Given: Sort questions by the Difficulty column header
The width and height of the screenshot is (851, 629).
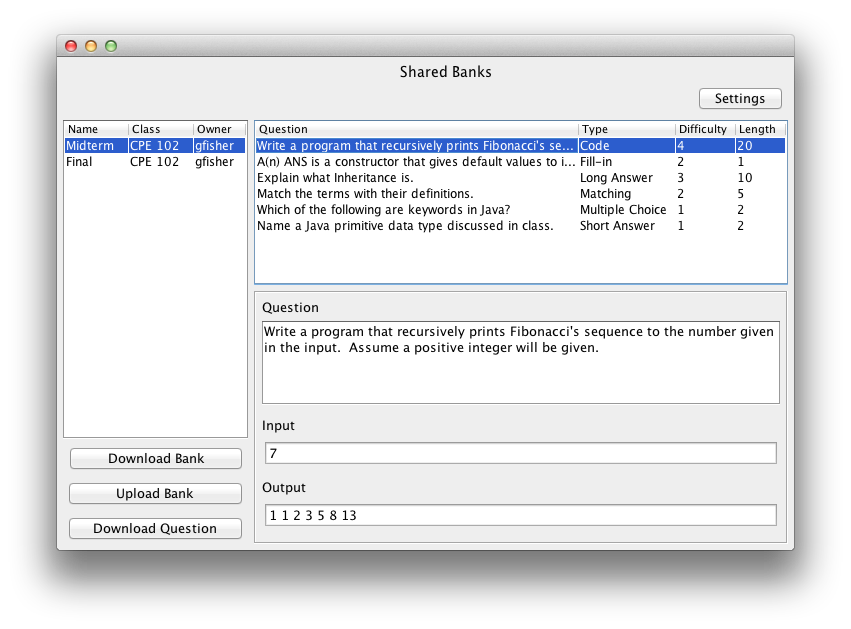Looking at the screenshot, I should [x=704, y=130].
